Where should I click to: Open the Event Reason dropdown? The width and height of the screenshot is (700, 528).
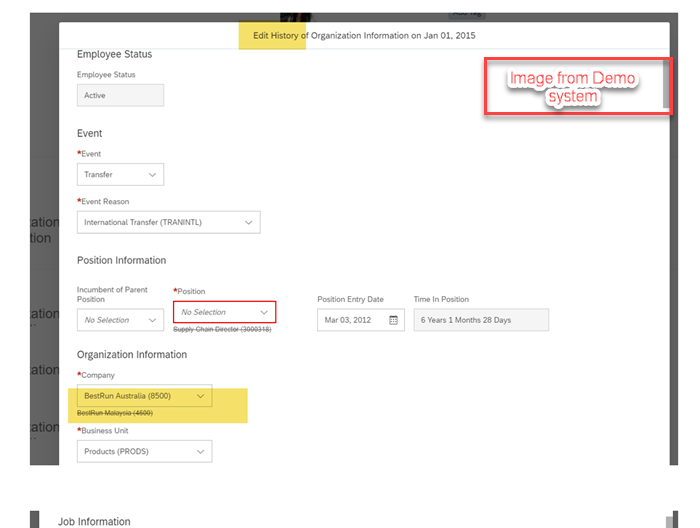[168, 222]
